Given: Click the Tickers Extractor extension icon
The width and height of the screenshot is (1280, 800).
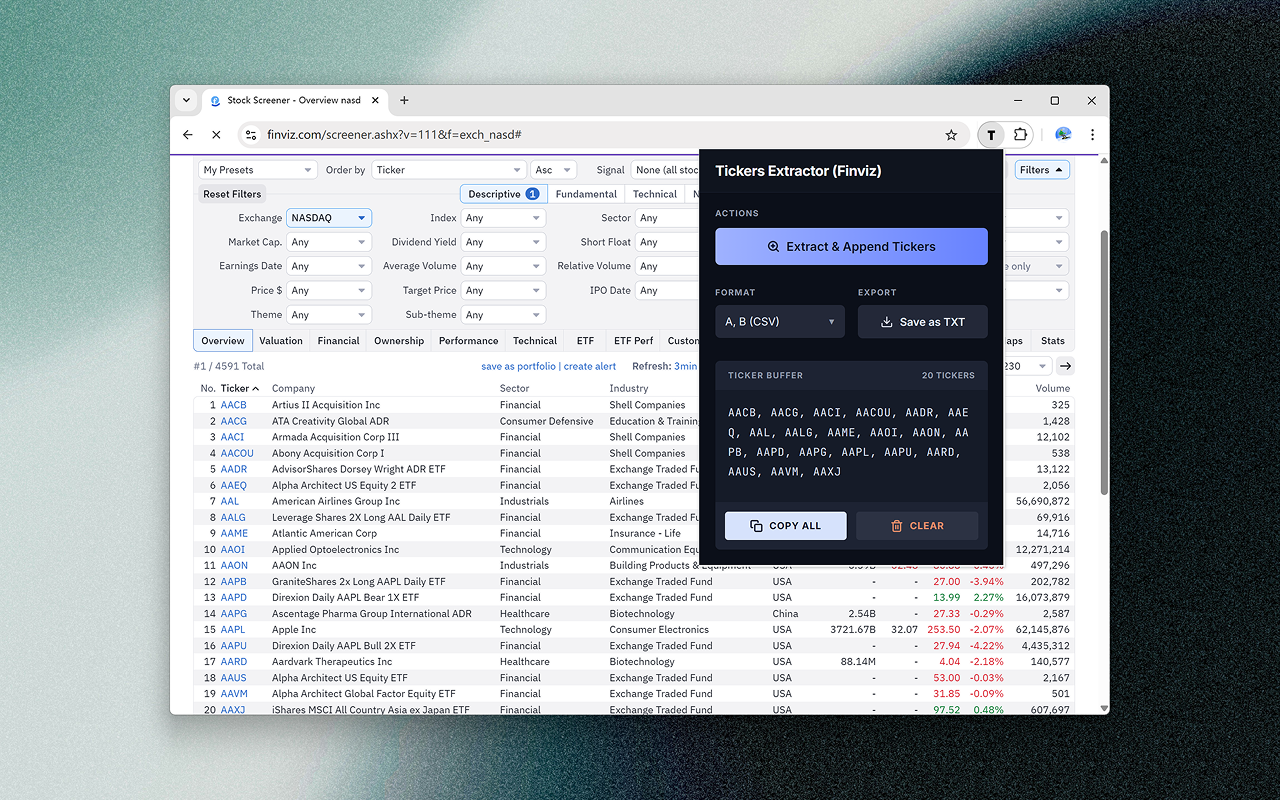Looking at the screenshot, I should click(991, 135).
